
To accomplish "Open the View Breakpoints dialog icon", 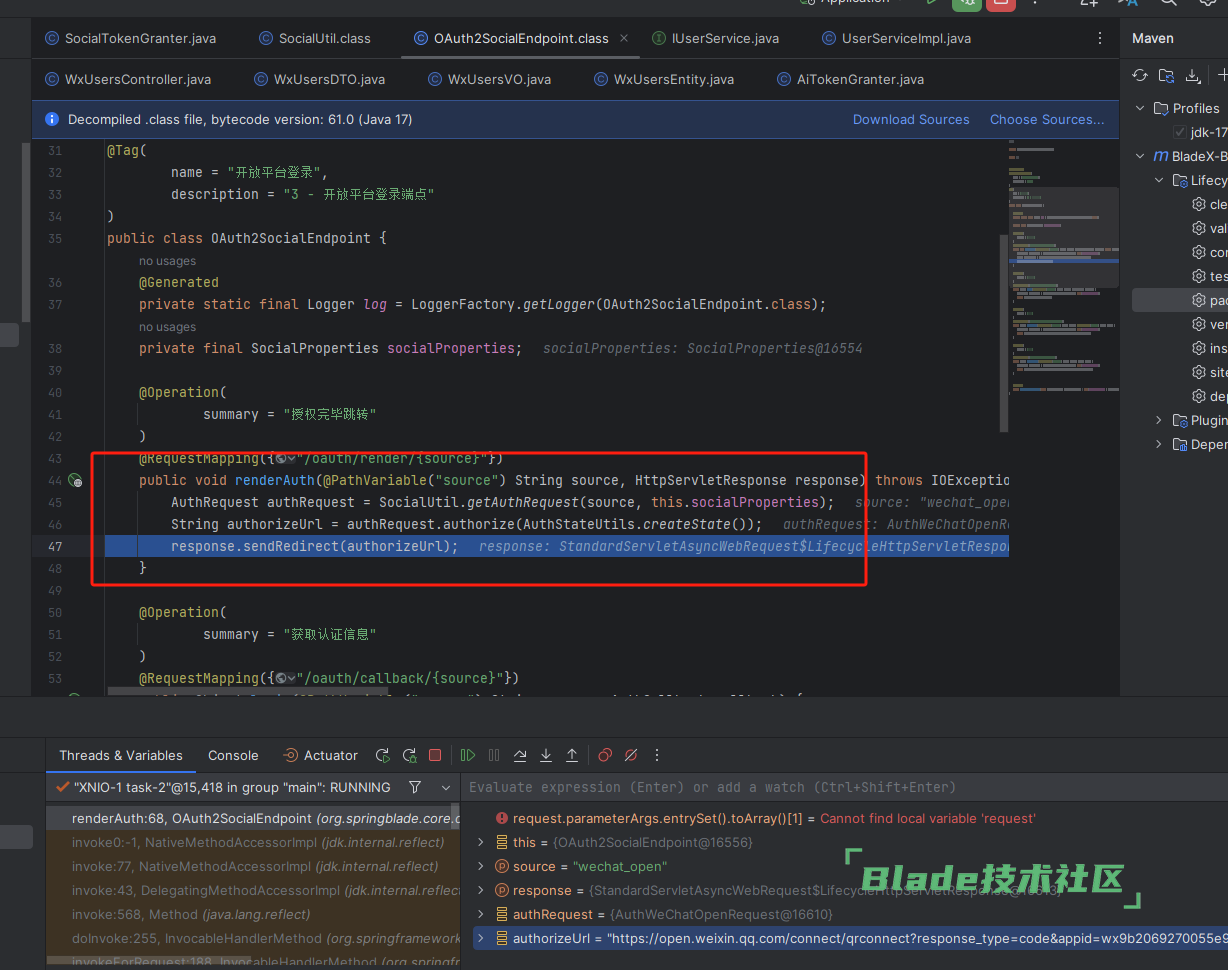I will pyautogui.click(x=605, y=755).
